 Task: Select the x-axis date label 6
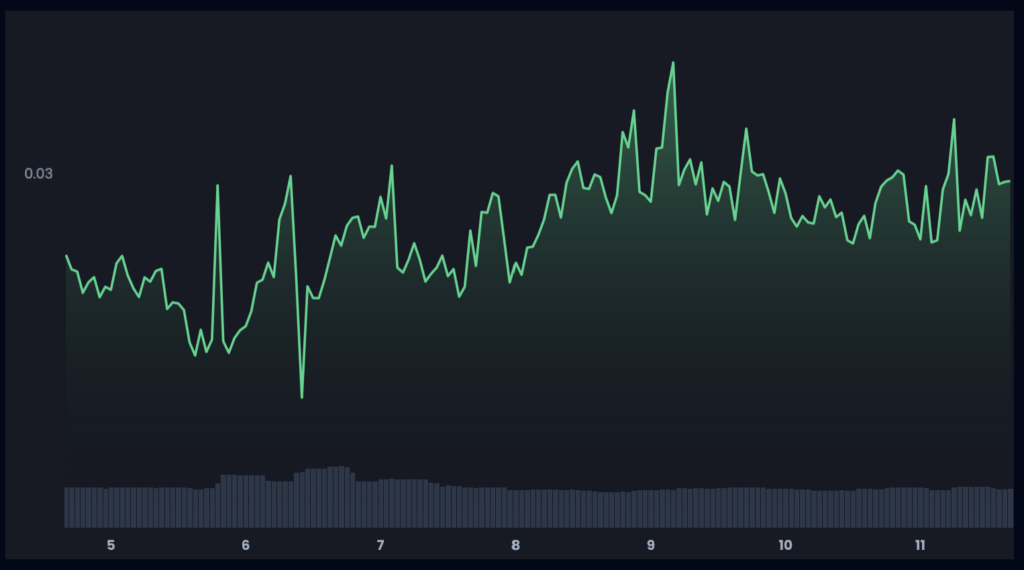point(245,545)
